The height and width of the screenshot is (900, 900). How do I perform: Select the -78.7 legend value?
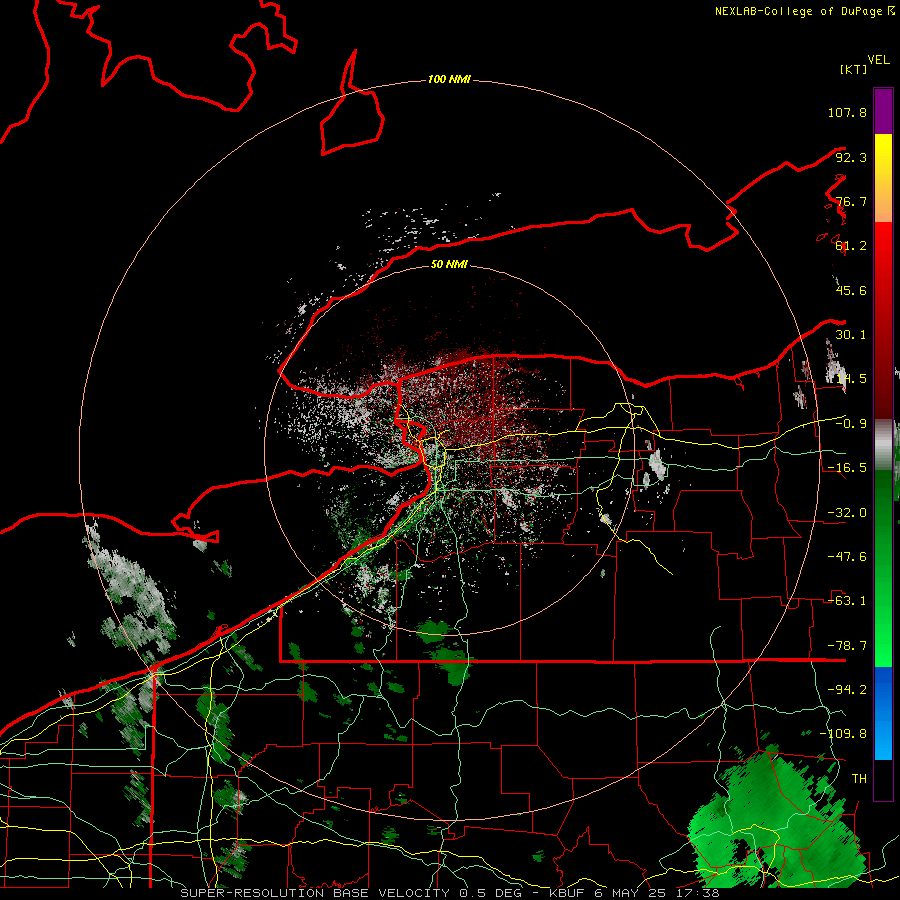847,646
